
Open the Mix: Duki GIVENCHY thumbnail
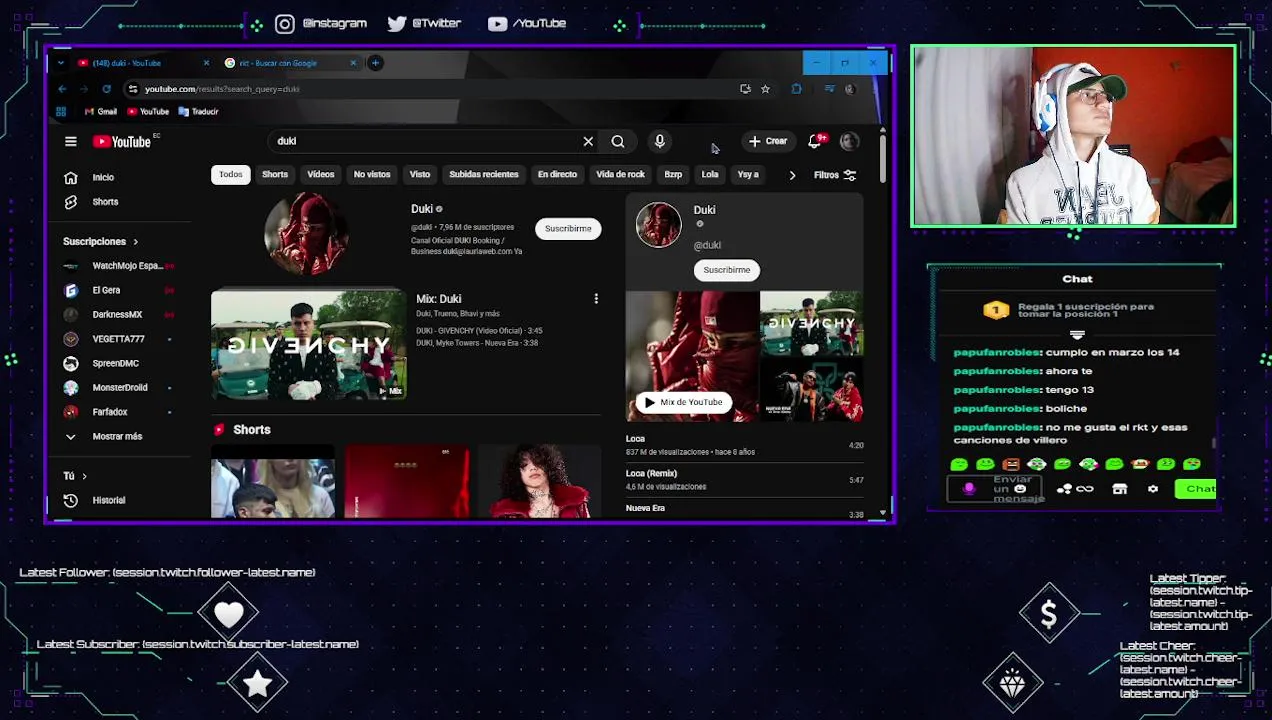click(309, 345)
